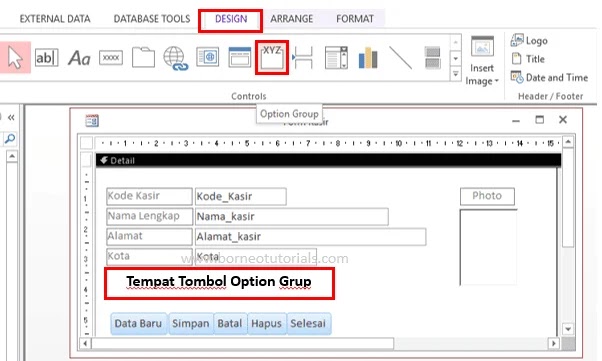Screen dimensions: 602x361
Task: Maximize the Form Kasir window
Action: click(x=539, y=120)
